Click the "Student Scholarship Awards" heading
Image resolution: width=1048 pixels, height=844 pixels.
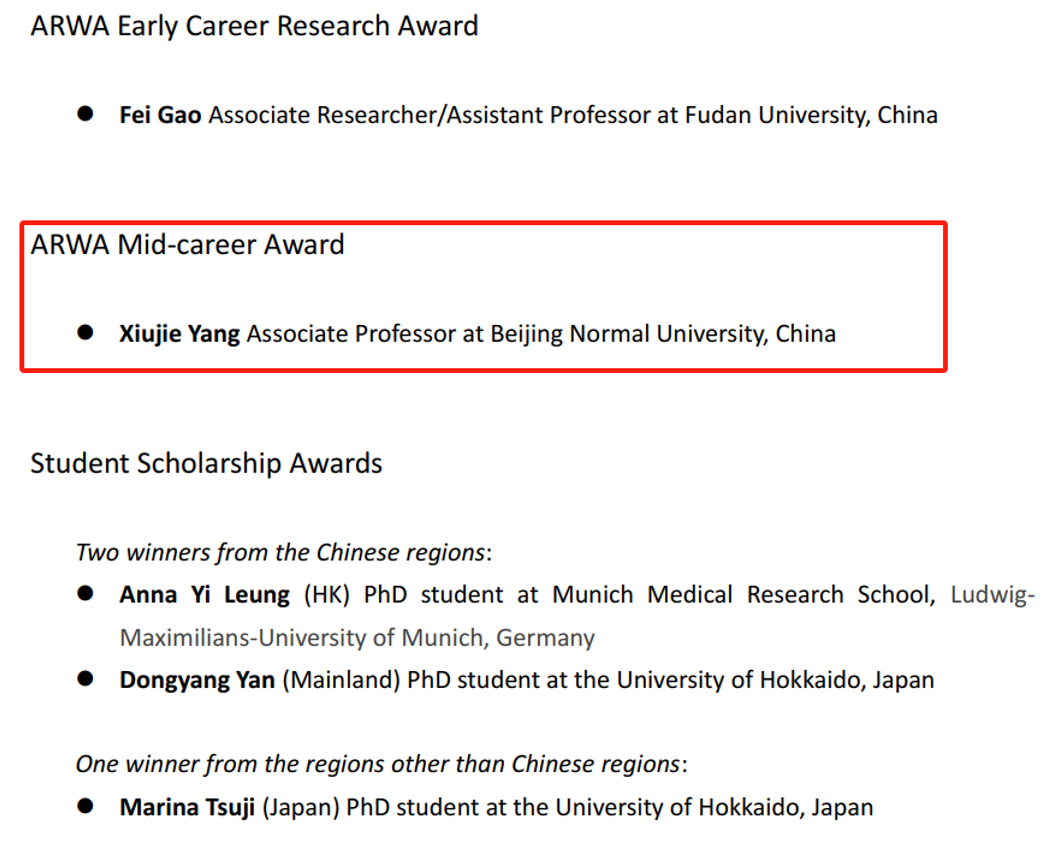tap(206, 464)
